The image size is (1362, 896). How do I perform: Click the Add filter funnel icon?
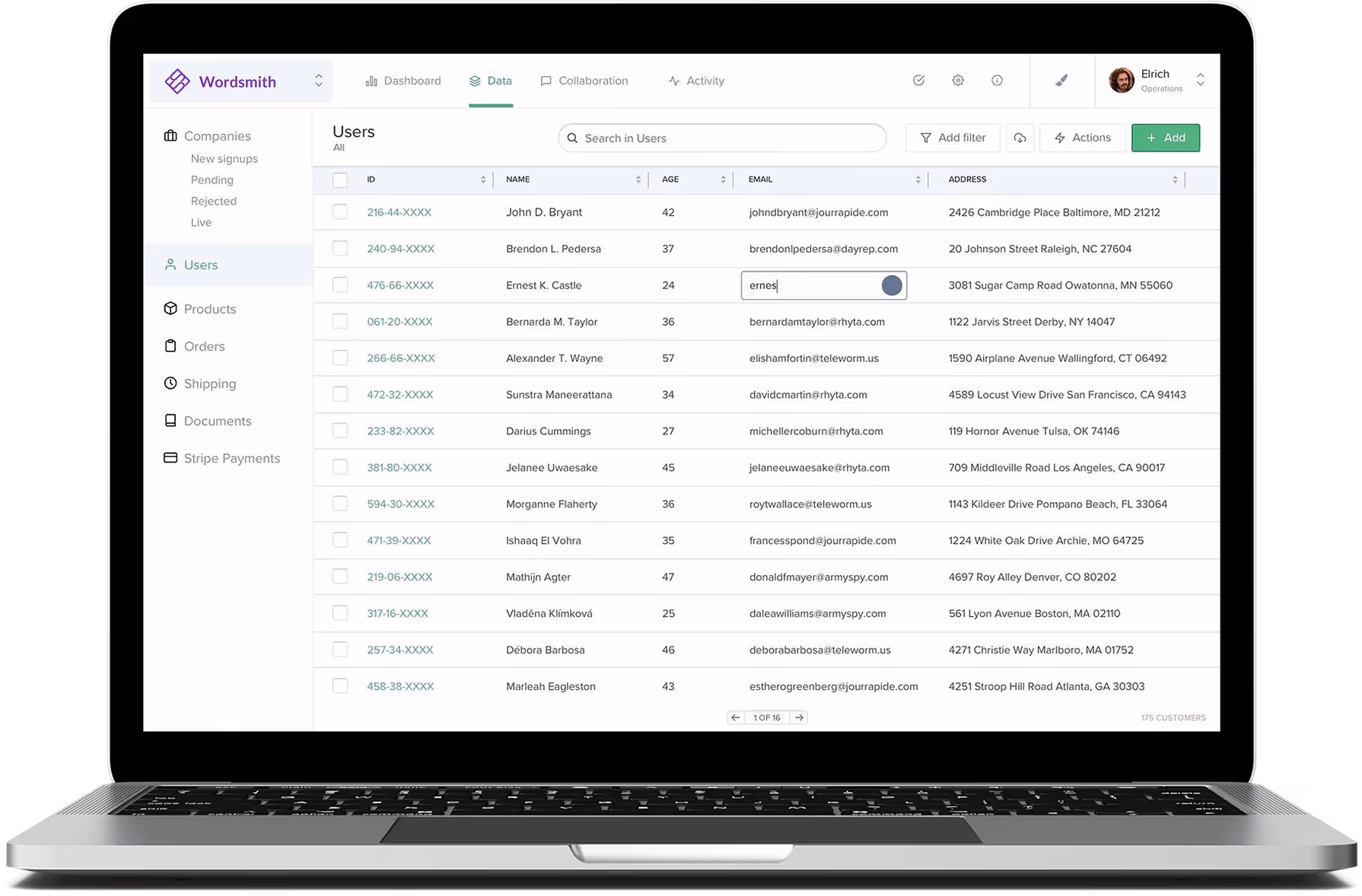[x=926, y=138]
